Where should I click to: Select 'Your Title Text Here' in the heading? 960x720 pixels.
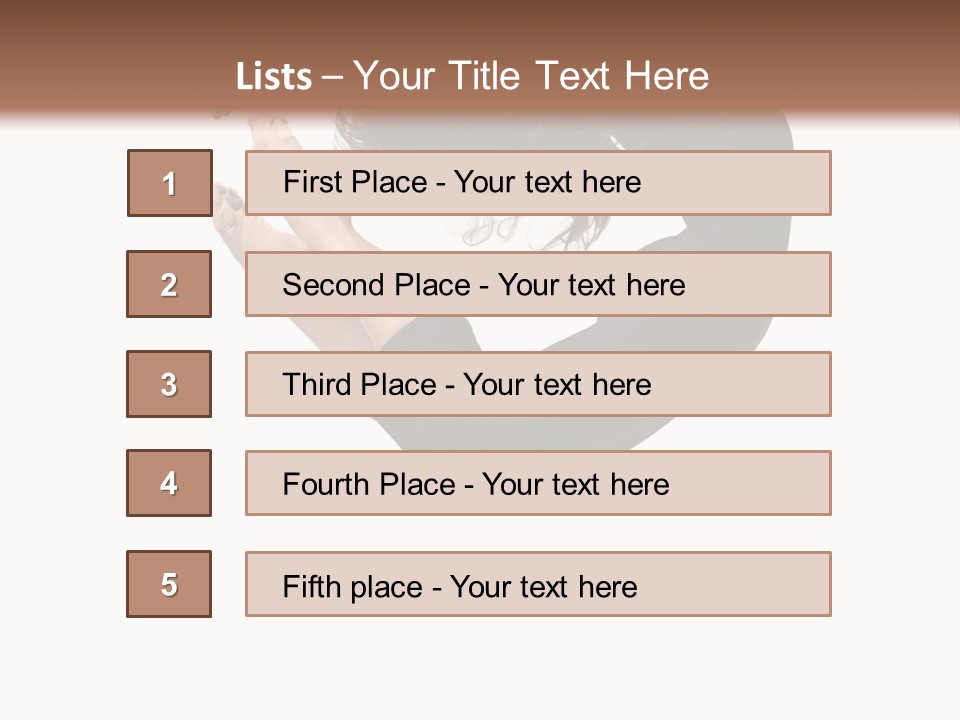click(531, 76)
